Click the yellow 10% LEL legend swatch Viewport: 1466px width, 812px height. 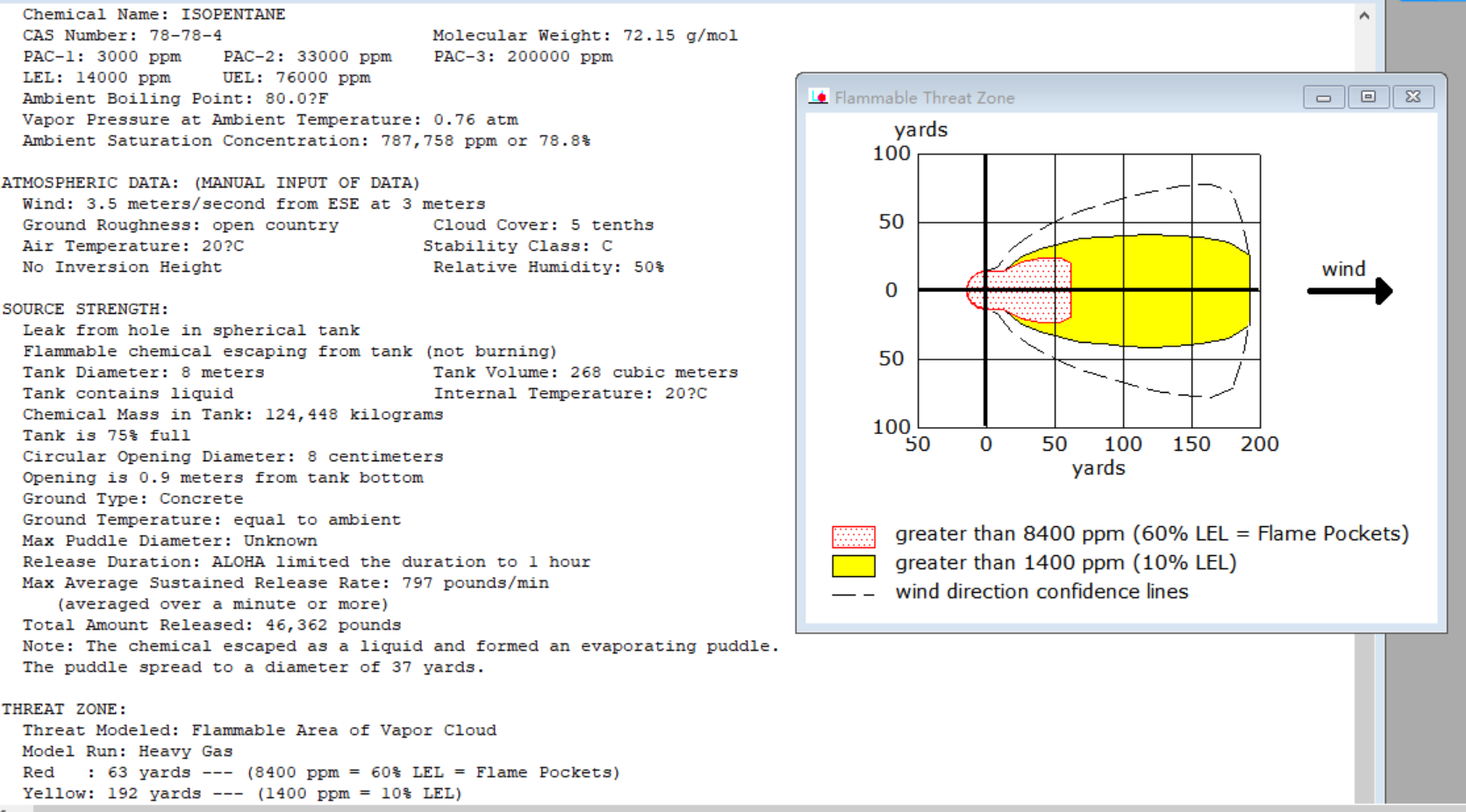click(x=854, y=566)
